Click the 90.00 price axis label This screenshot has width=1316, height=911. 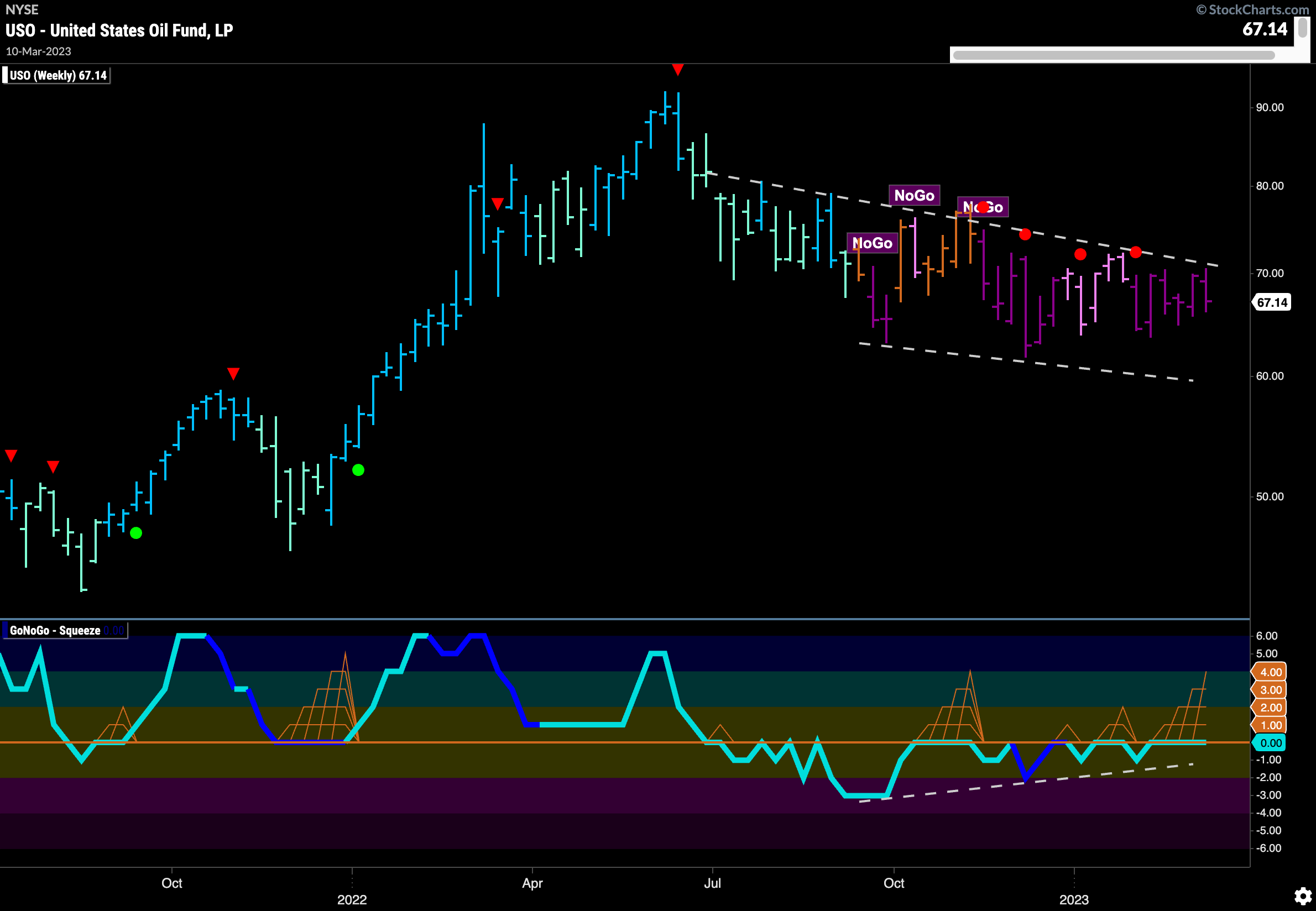point(1269,107)
